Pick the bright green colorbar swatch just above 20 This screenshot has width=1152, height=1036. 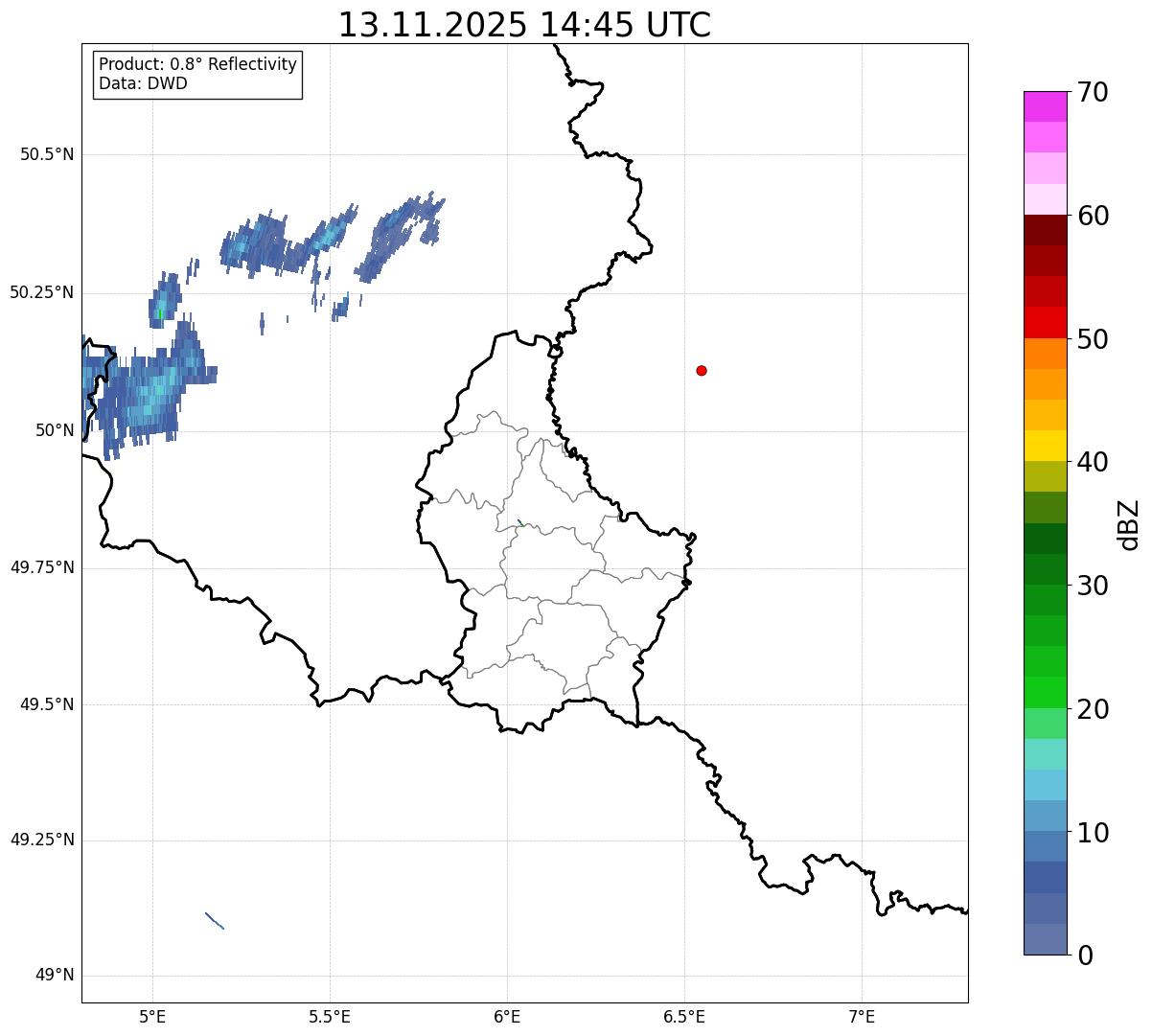tap(1045, 692)
